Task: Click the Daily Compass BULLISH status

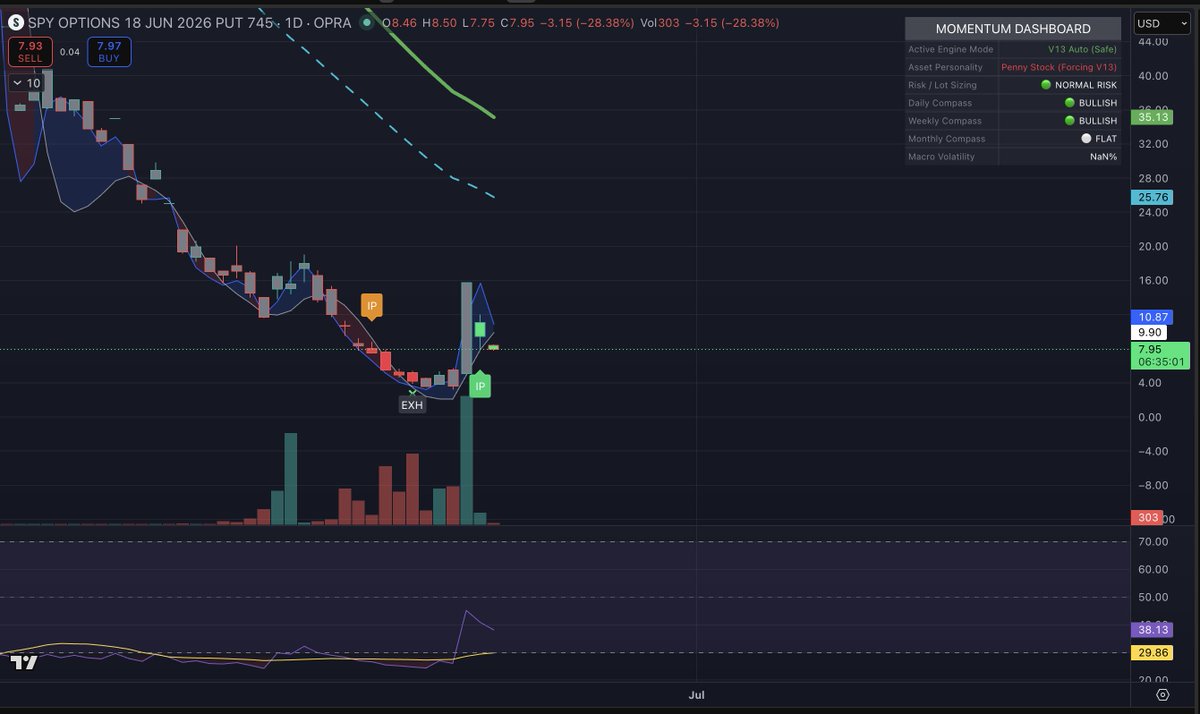Action: click(x=1090, y=103)
